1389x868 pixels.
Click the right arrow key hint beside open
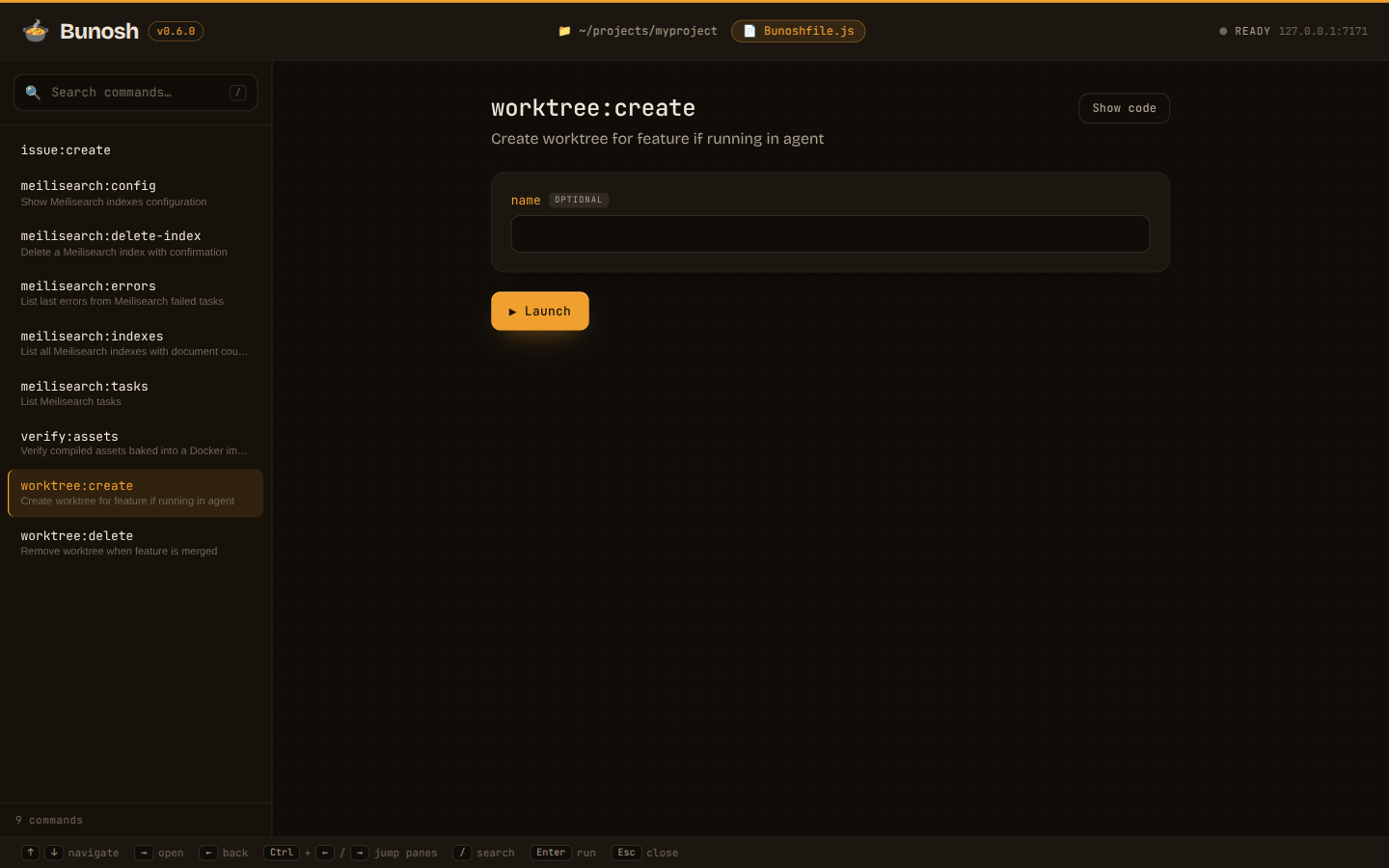144,853
